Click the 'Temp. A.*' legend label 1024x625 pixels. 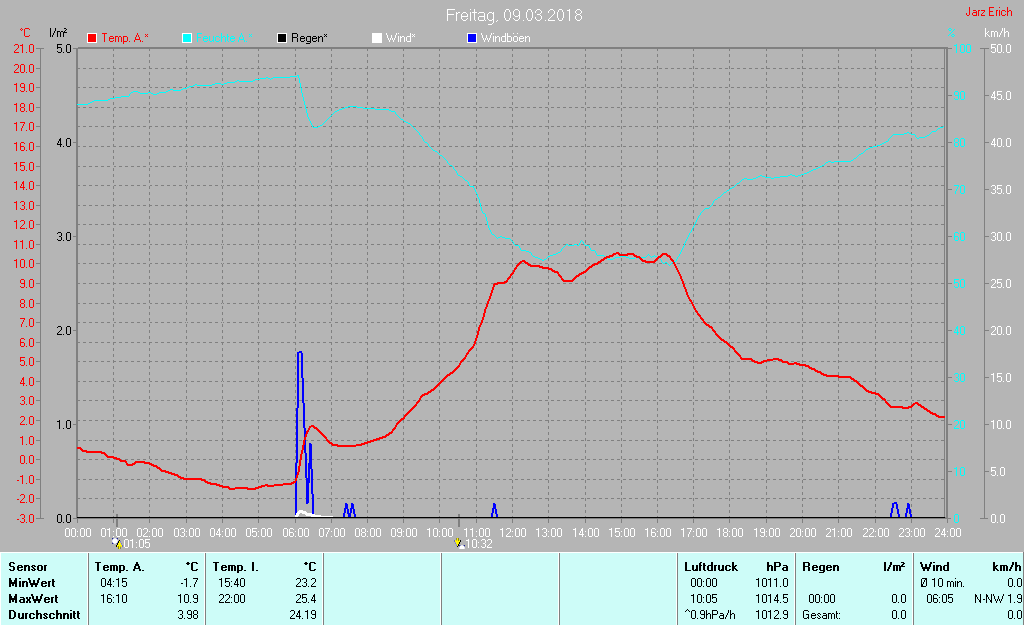click(125, 38)
